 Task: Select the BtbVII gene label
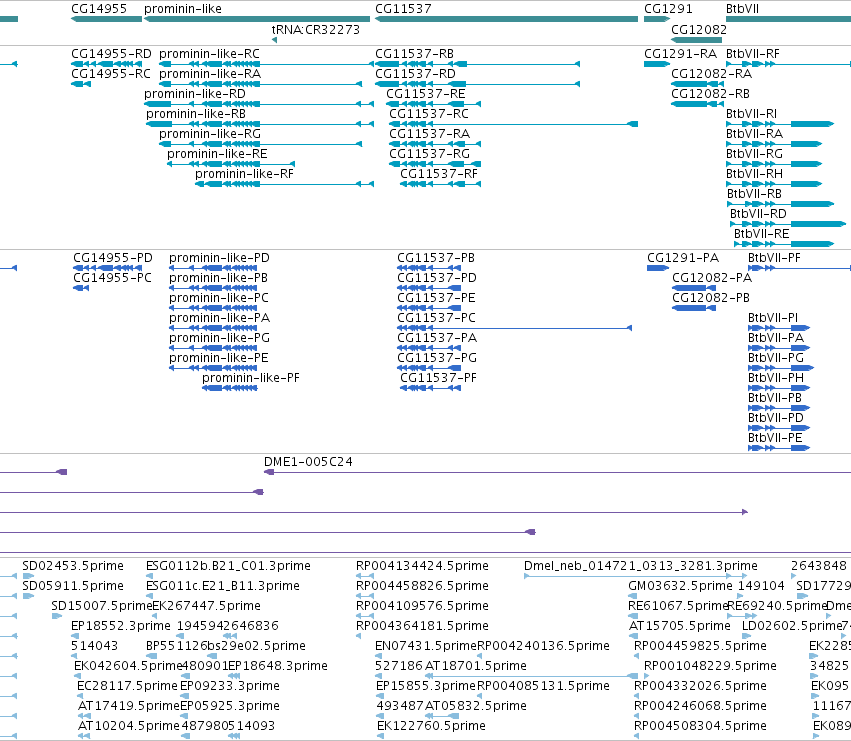pos(742,9)
